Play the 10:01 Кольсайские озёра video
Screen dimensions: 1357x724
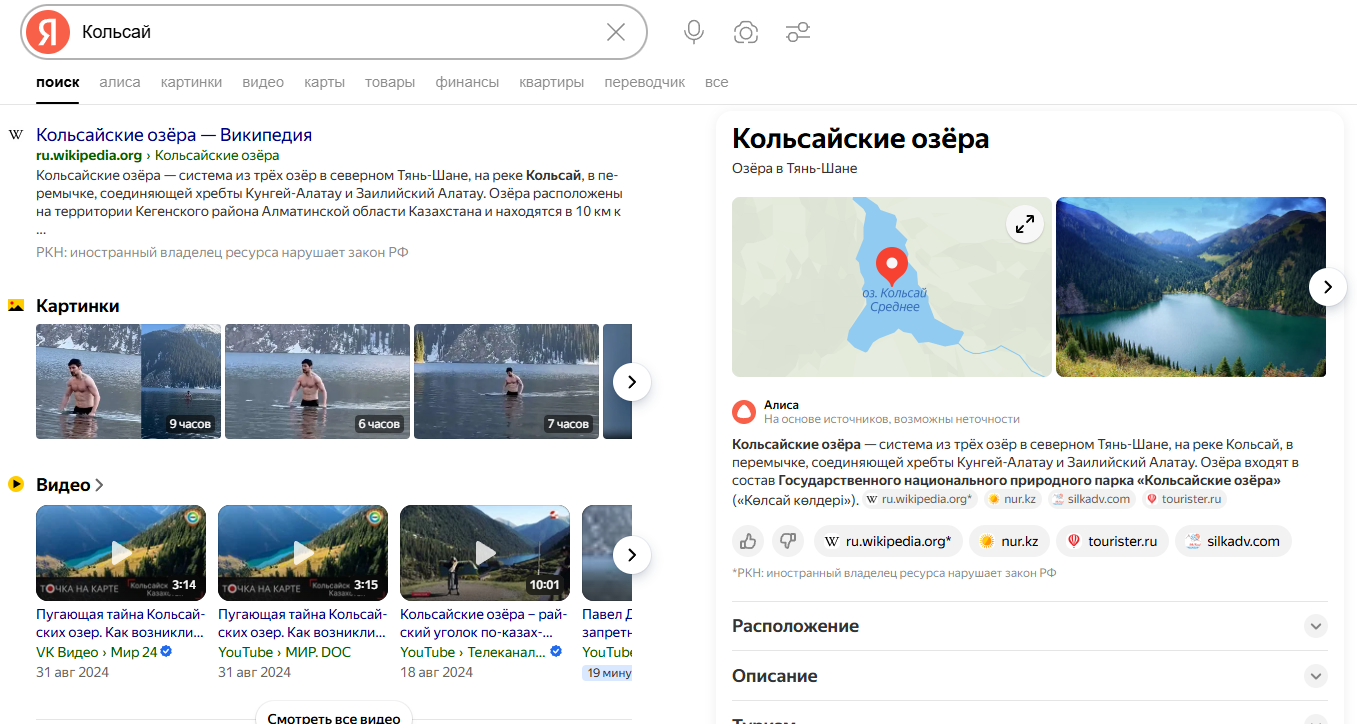[485, 552]
